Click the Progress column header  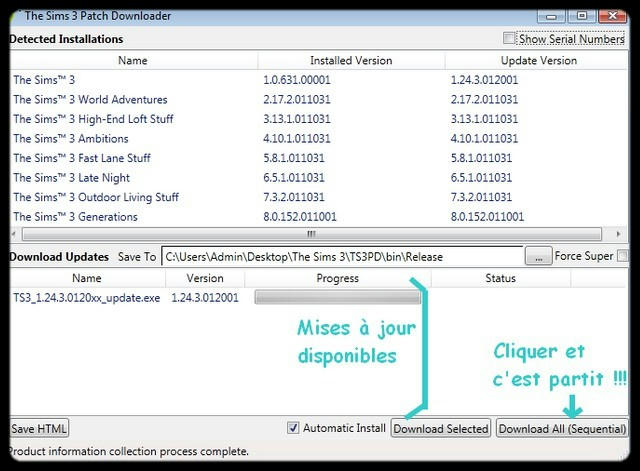pos(338,278)
